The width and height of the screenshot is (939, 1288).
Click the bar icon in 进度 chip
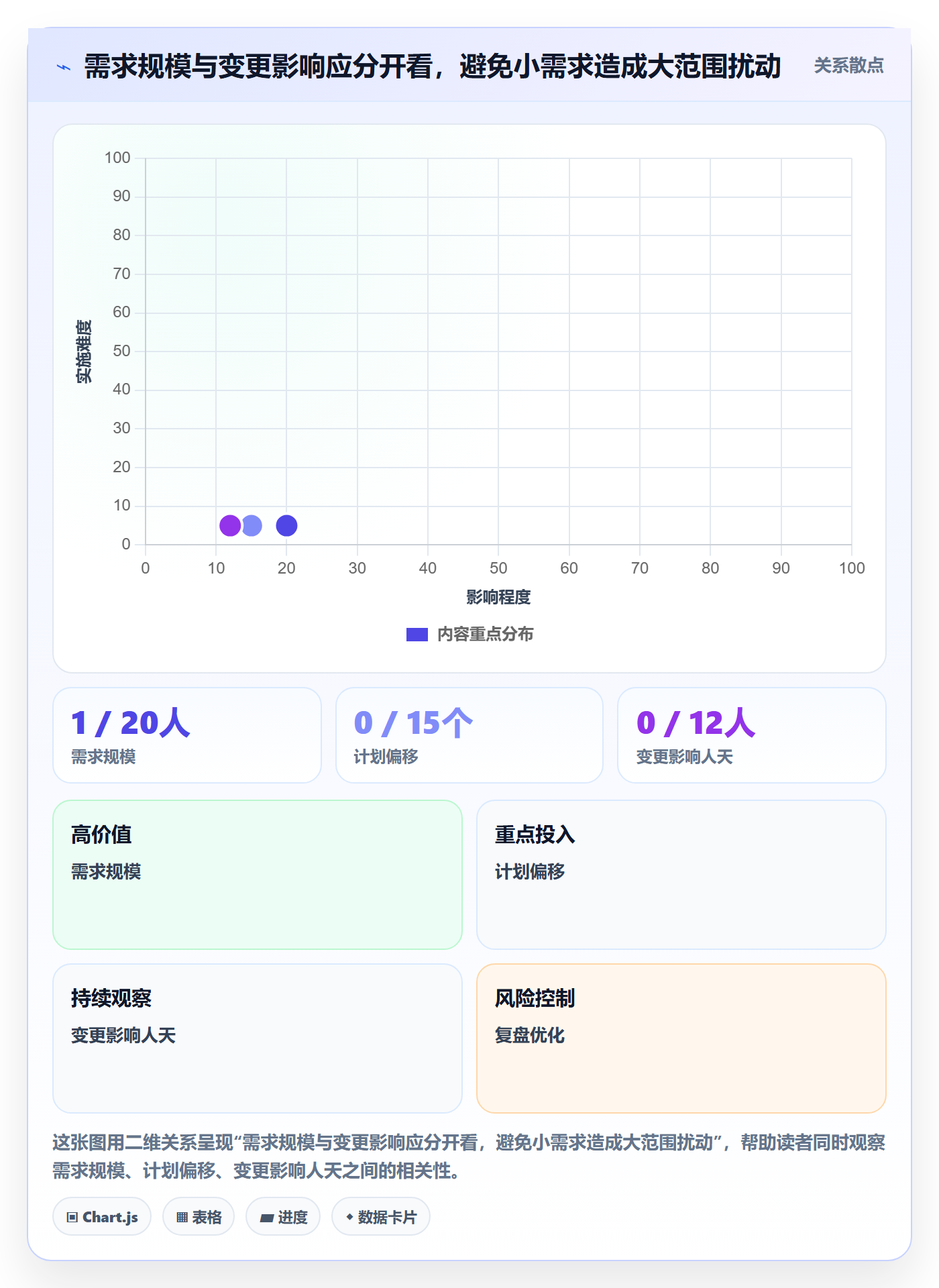tap(267, 1218)
